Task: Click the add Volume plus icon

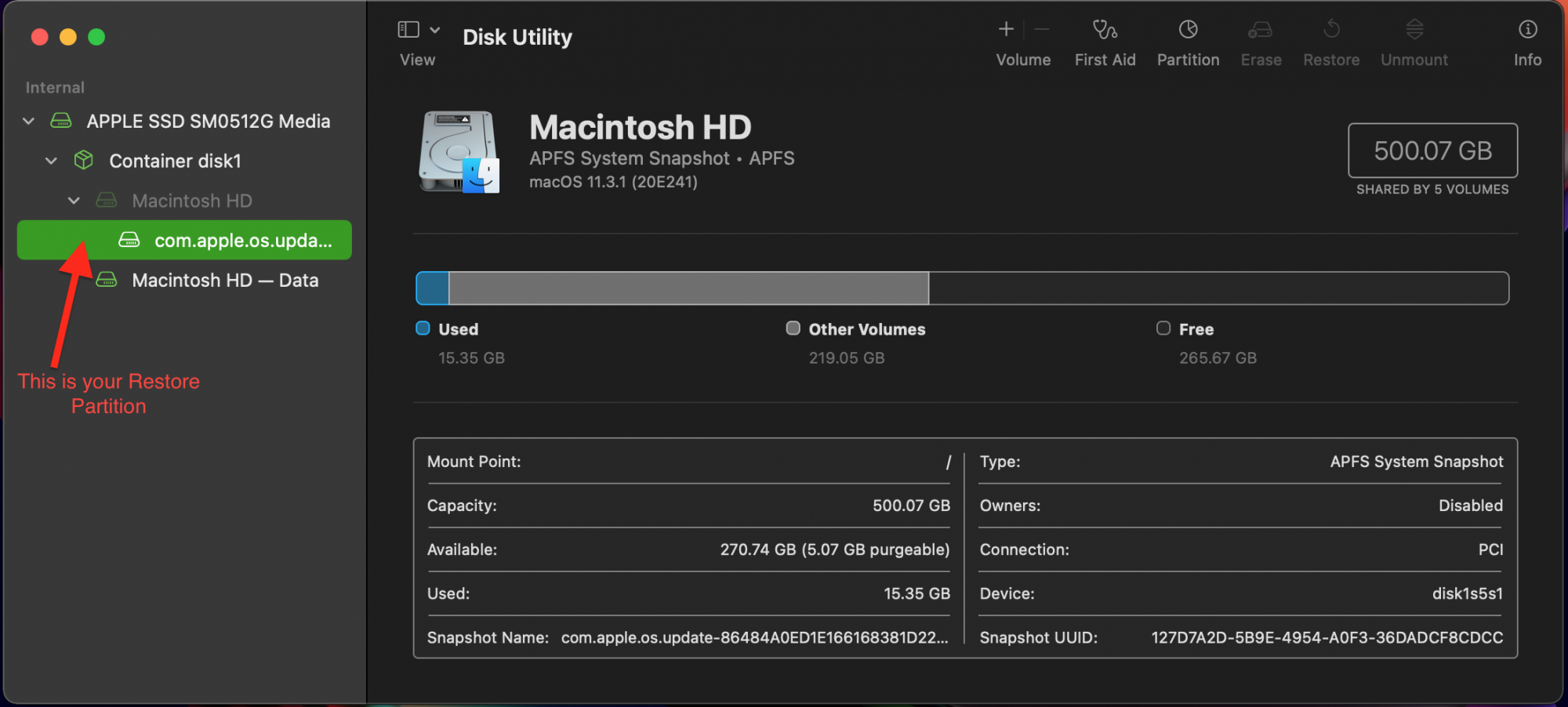Action: point(1006,30)
